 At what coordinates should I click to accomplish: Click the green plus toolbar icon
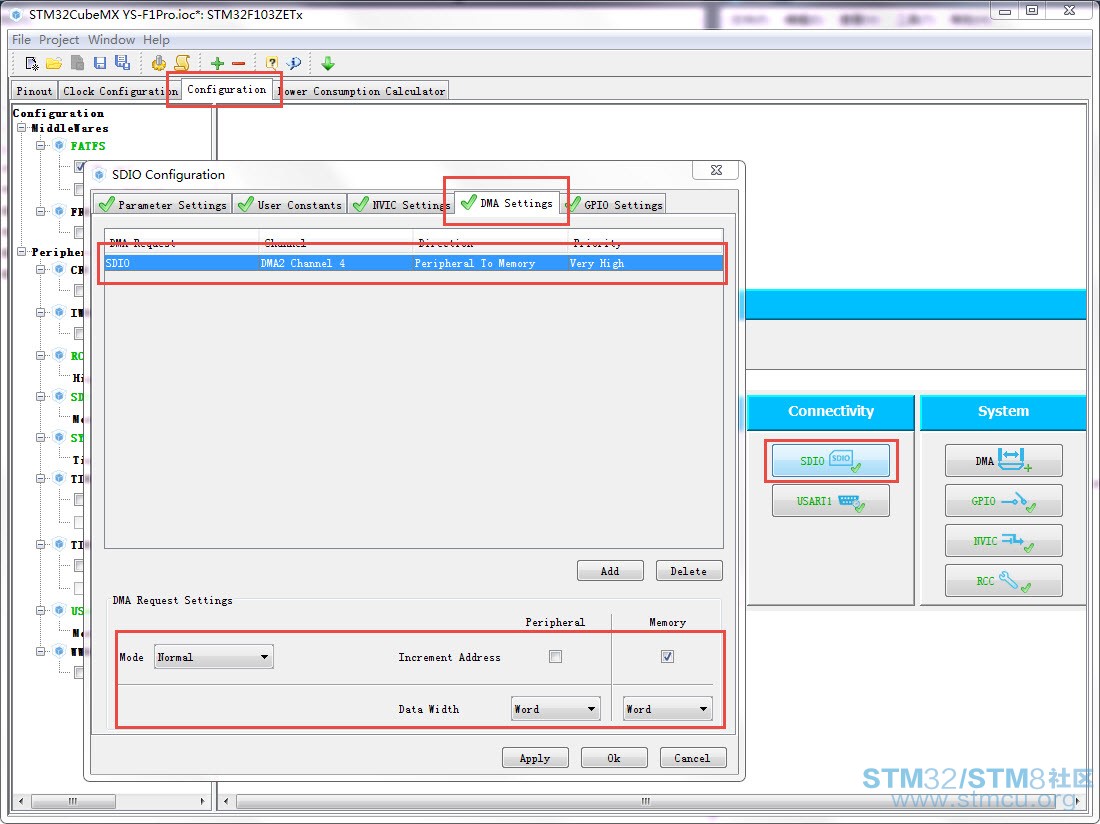tap(217, 64)
